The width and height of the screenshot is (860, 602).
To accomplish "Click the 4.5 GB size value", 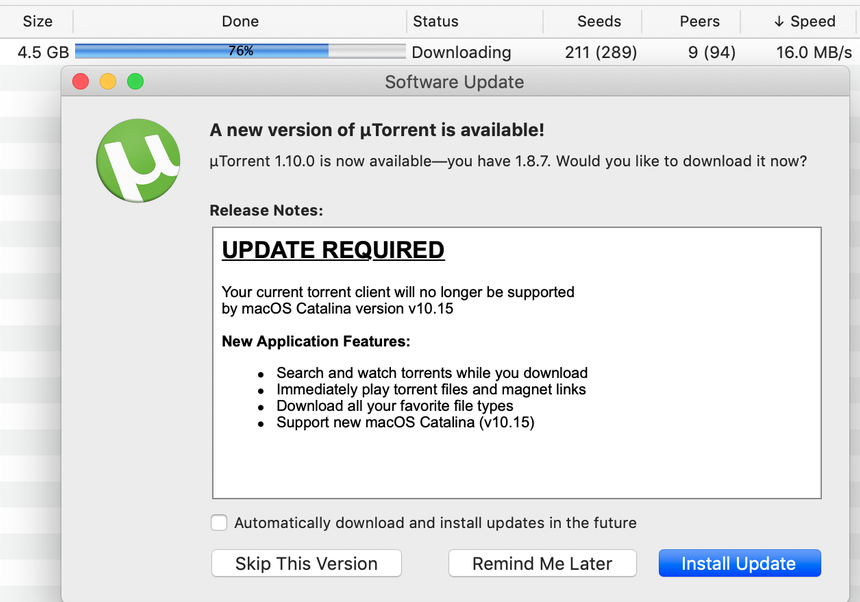I will pyautogui.click(x=43, y=52).
